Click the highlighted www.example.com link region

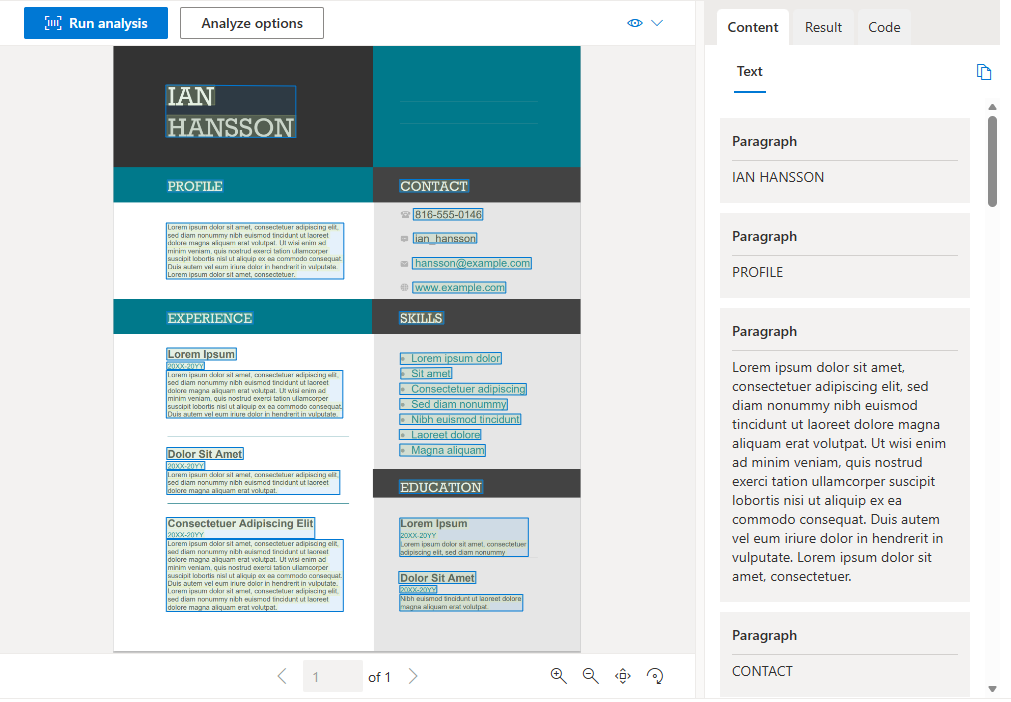(459, 287)
